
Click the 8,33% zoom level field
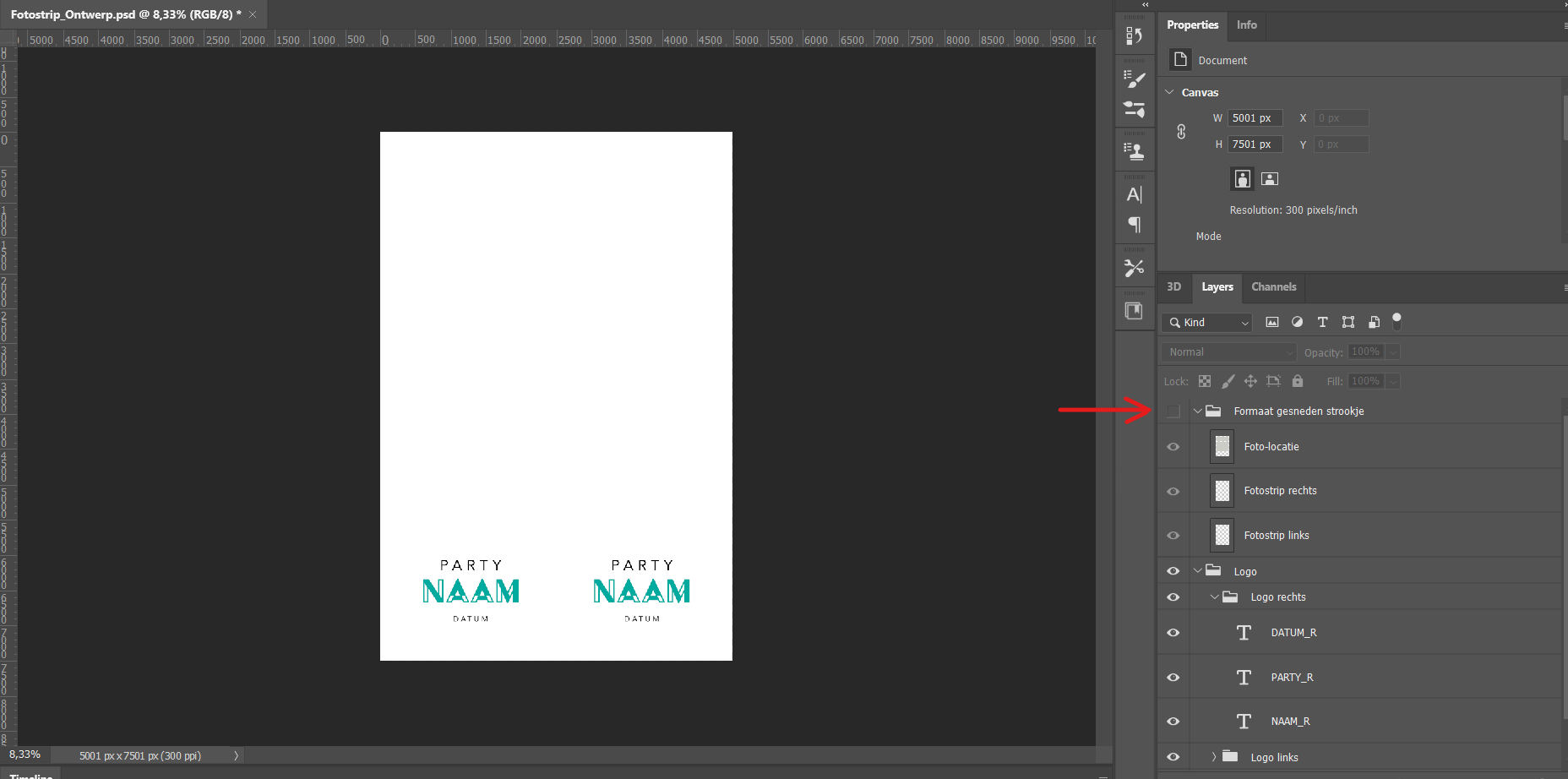tap(25, 754)
